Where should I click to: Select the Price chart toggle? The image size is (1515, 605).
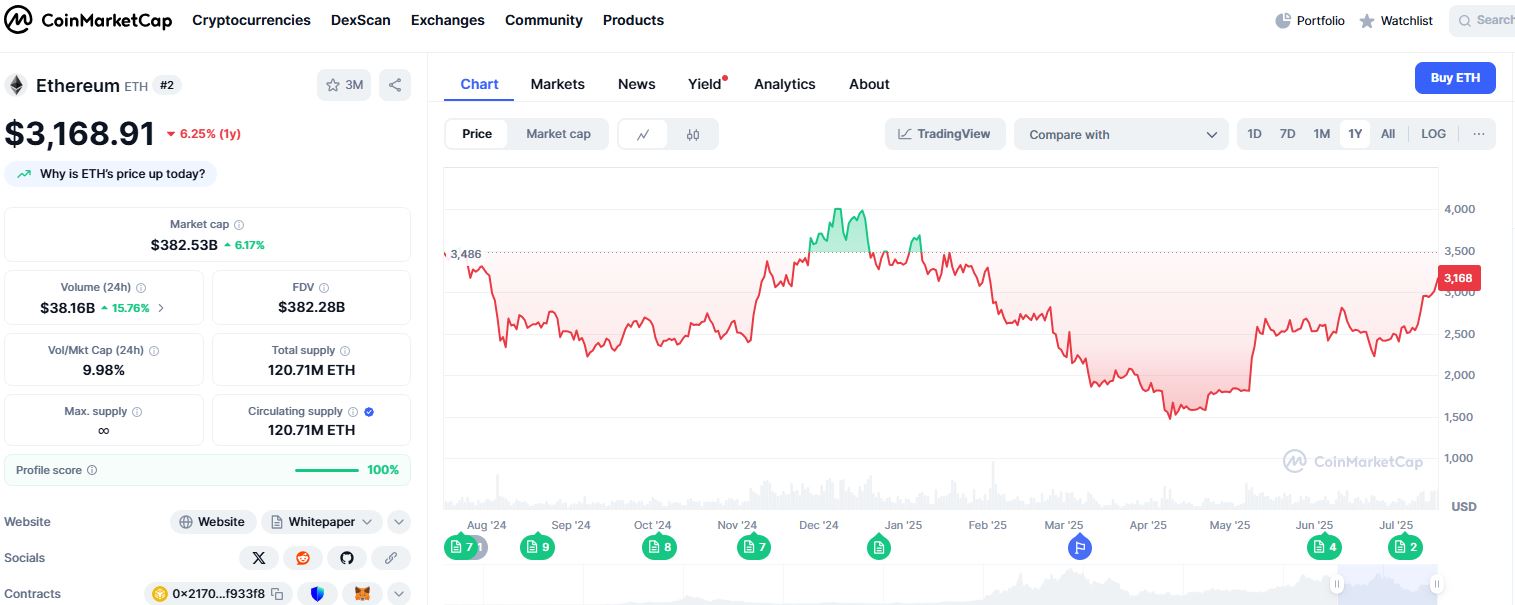point(477,134)
